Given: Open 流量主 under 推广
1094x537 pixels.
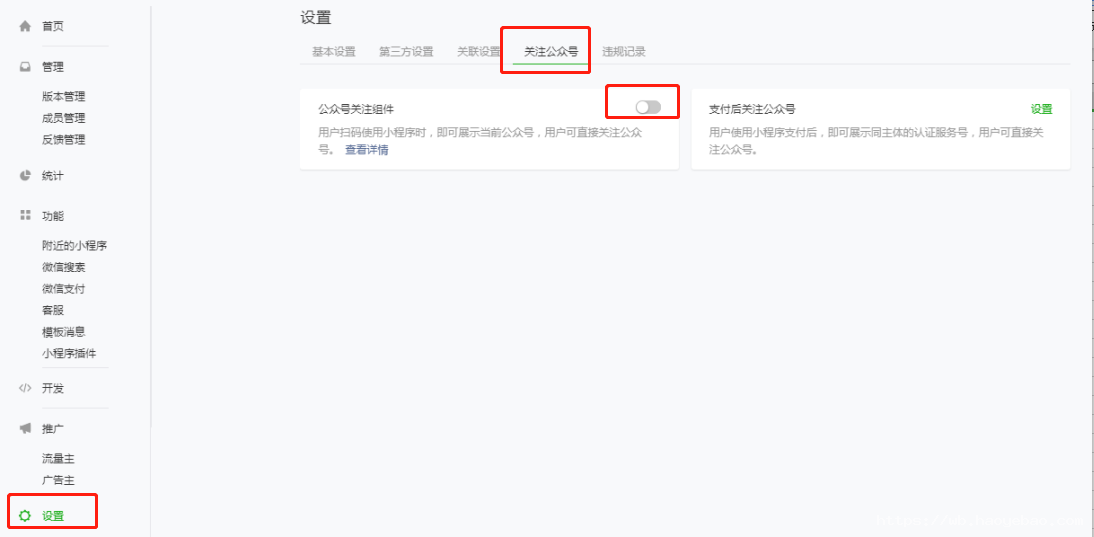Looking at the screenshot, I should [x=58, y=458].
